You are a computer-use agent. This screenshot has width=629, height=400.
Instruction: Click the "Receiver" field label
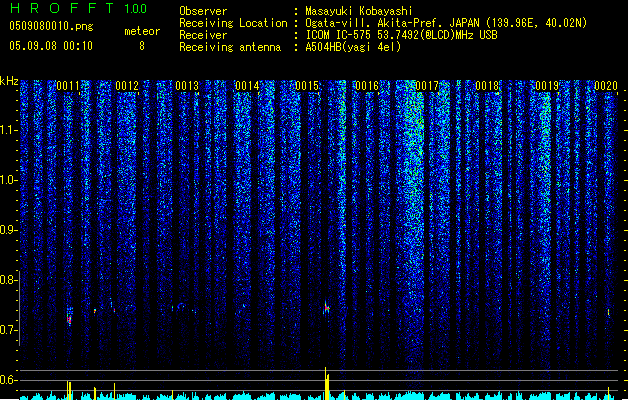[x=203, y=35]
